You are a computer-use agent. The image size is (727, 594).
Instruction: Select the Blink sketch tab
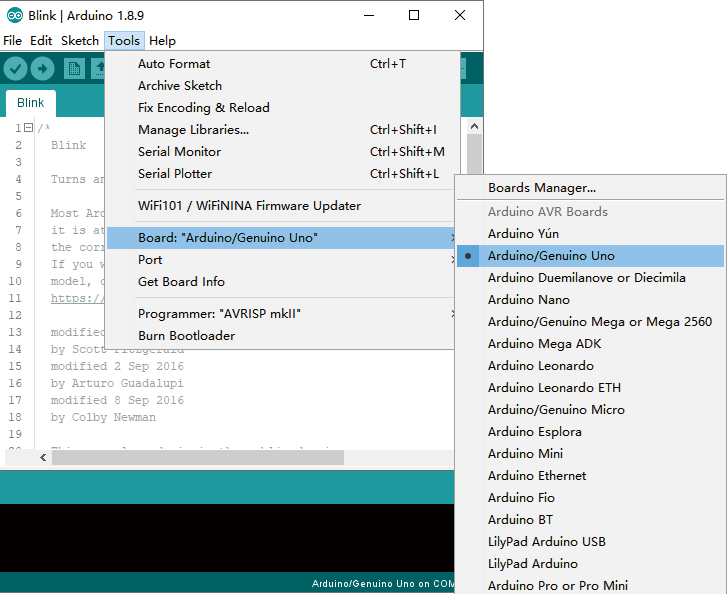31,103
